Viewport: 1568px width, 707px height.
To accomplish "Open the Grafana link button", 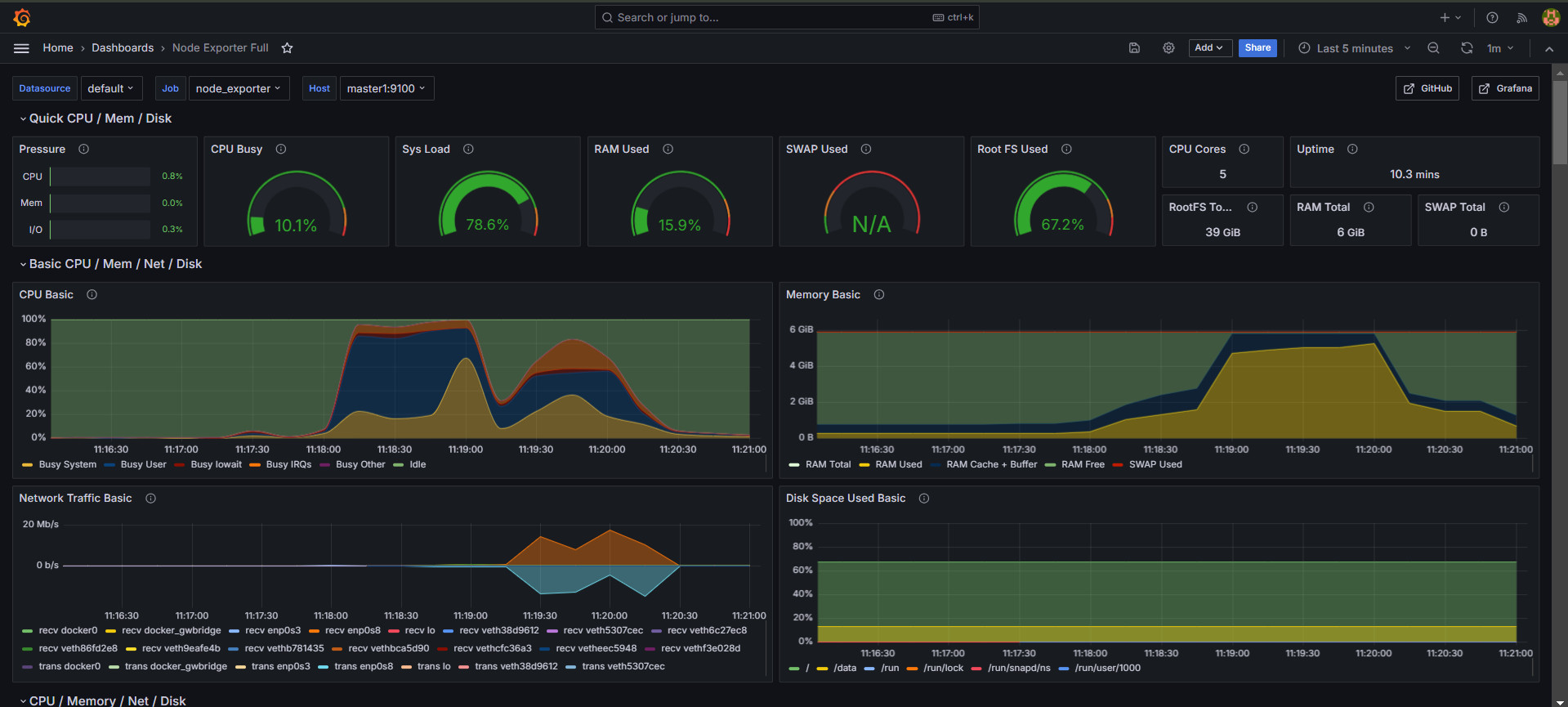I will [x=1505, y=88].
